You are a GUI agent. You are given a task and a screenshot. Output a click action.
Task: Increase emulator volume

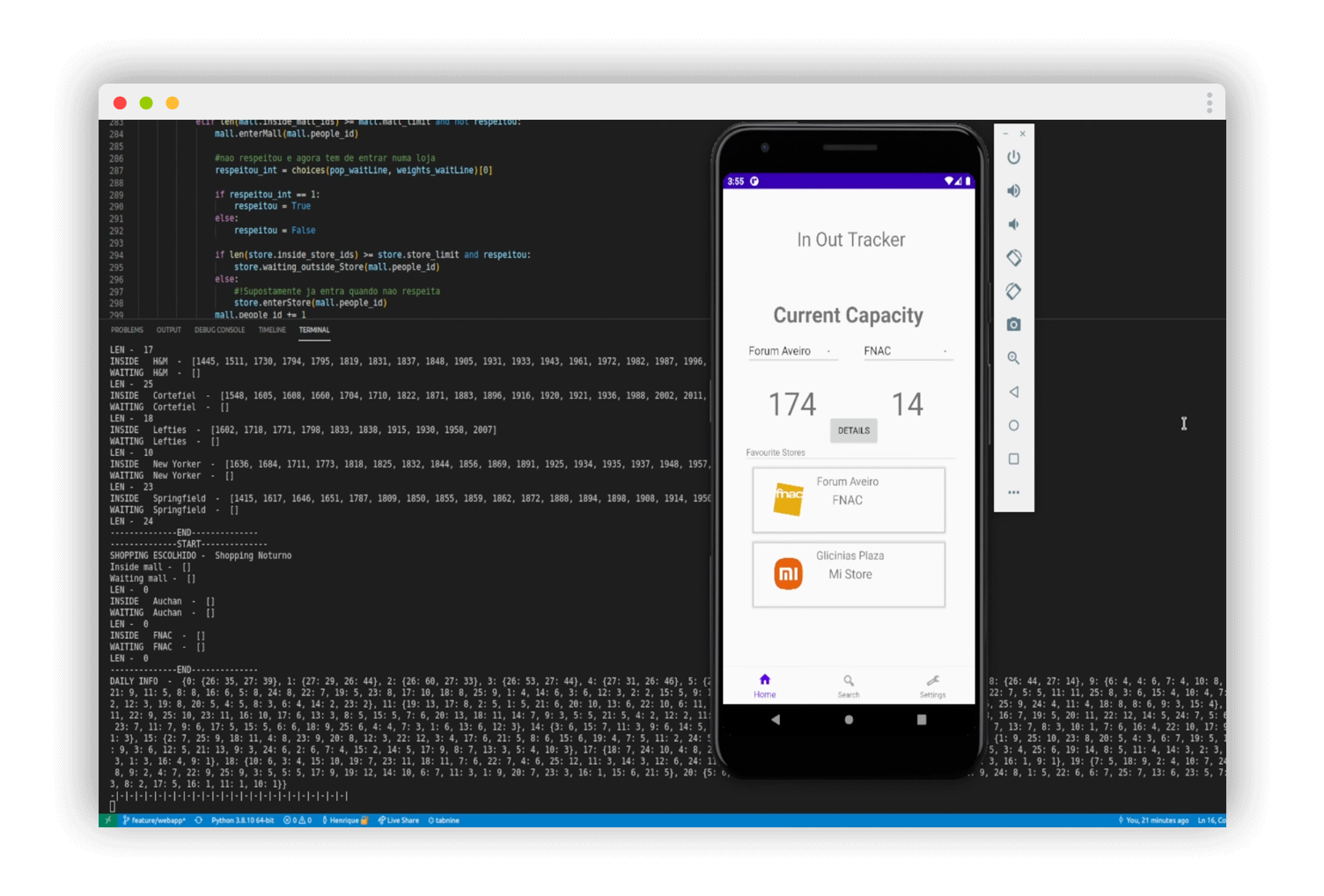(x=1013, y=190)
